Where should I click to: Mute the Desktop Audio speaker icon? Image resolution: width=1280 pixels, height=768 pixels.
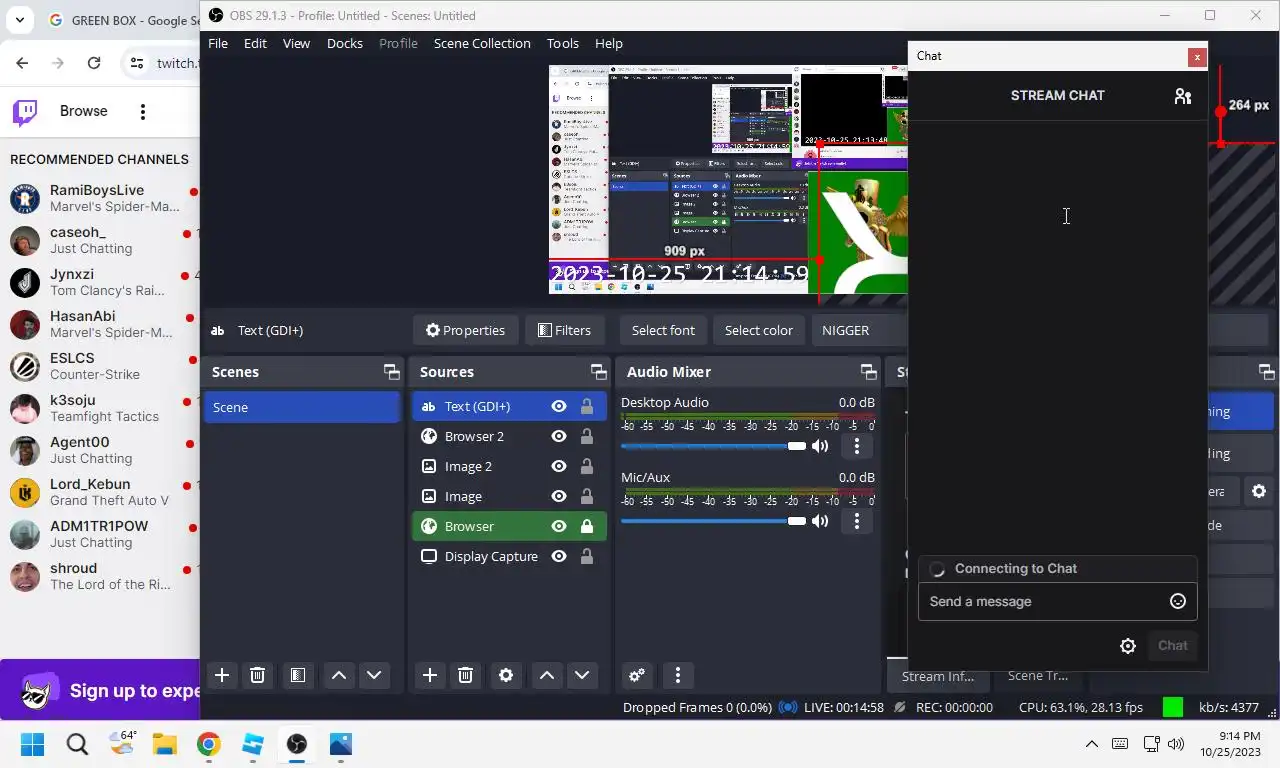[820, 446]
